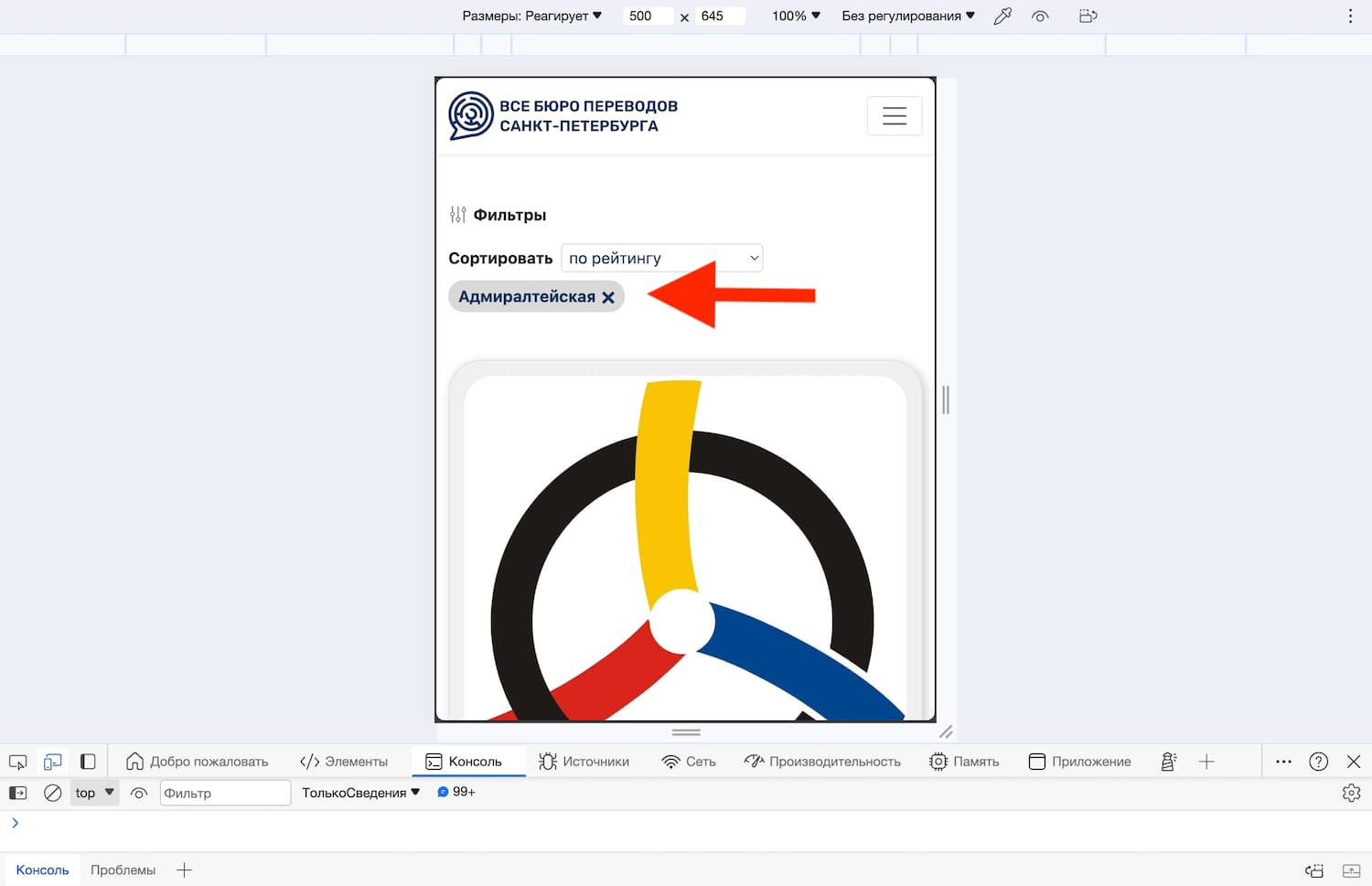1372x886 pixels.
Task: Open the hamburger menu on the site
Action: 894,116
